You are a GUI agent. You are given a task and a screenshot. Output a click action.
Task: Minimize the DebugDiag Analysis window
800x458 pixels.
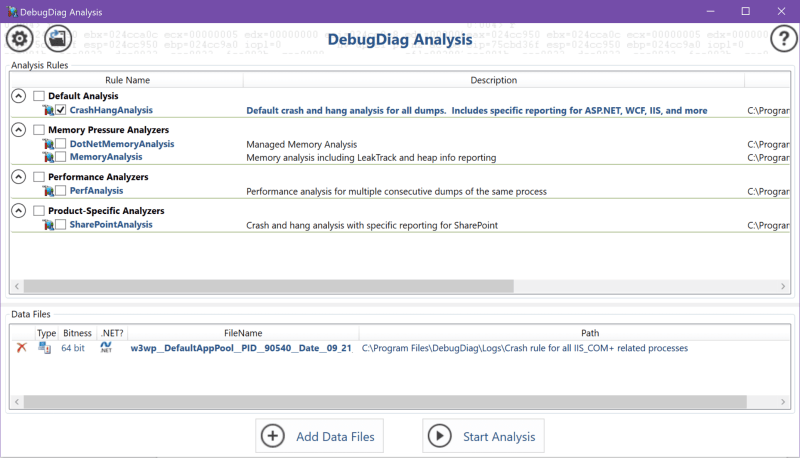[x=710, y=11]
